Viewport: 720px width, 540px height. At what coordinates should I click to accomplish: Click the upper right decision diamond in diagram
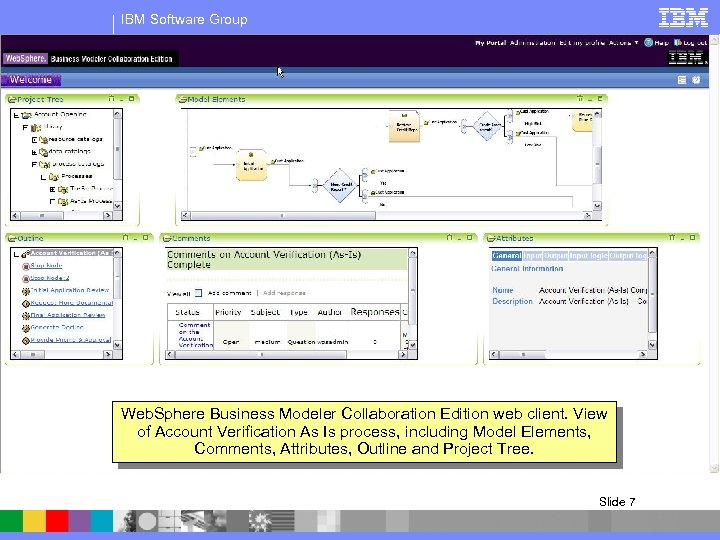[x=487, y=125]
